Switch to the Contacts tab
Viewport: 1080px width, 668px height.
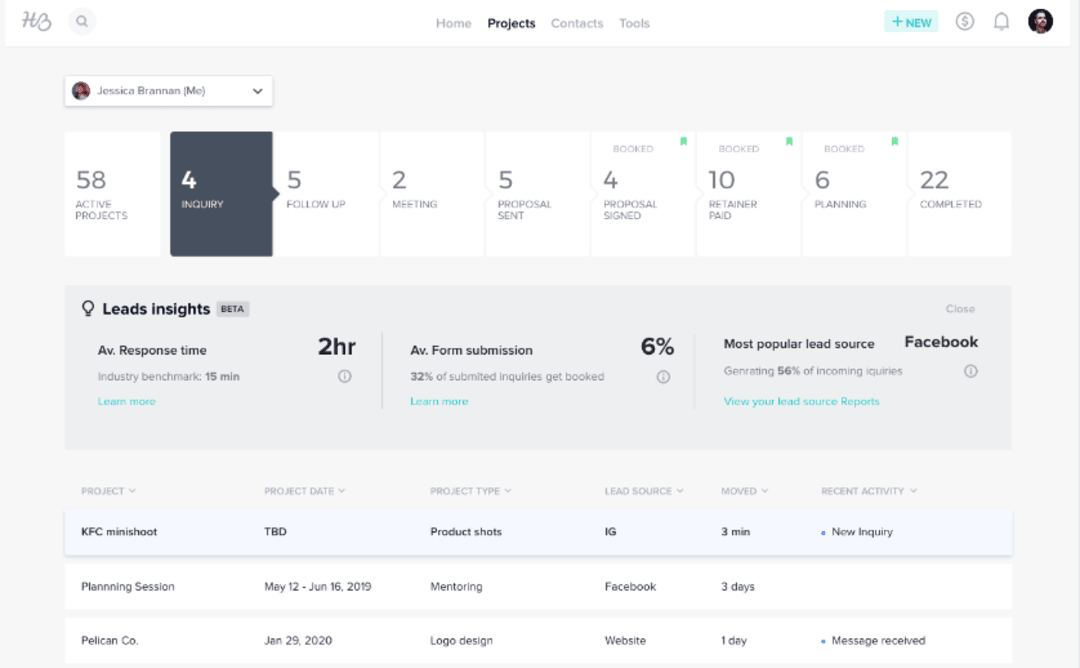pyautogui.click(x=577, y=23)
